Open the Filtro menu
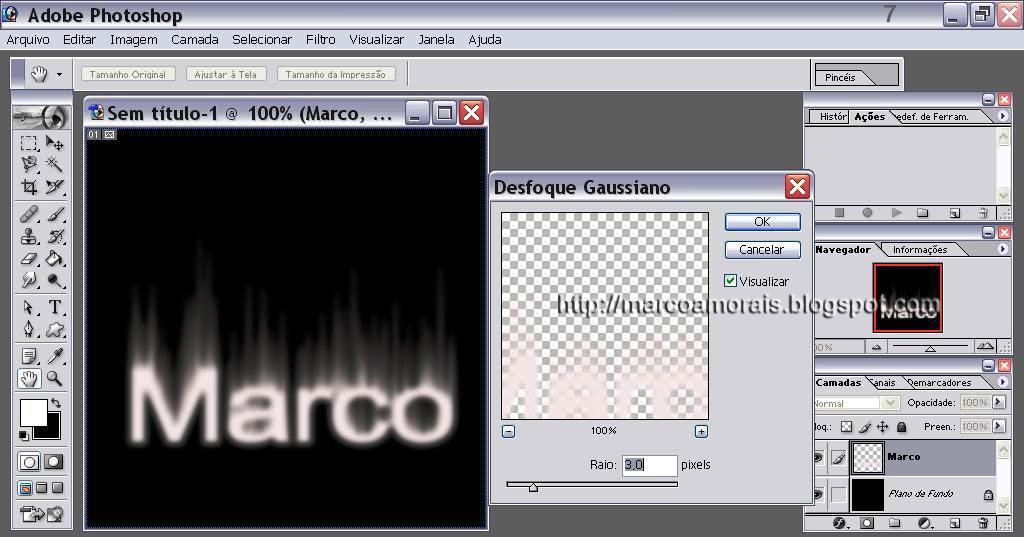 click(321, 39)
